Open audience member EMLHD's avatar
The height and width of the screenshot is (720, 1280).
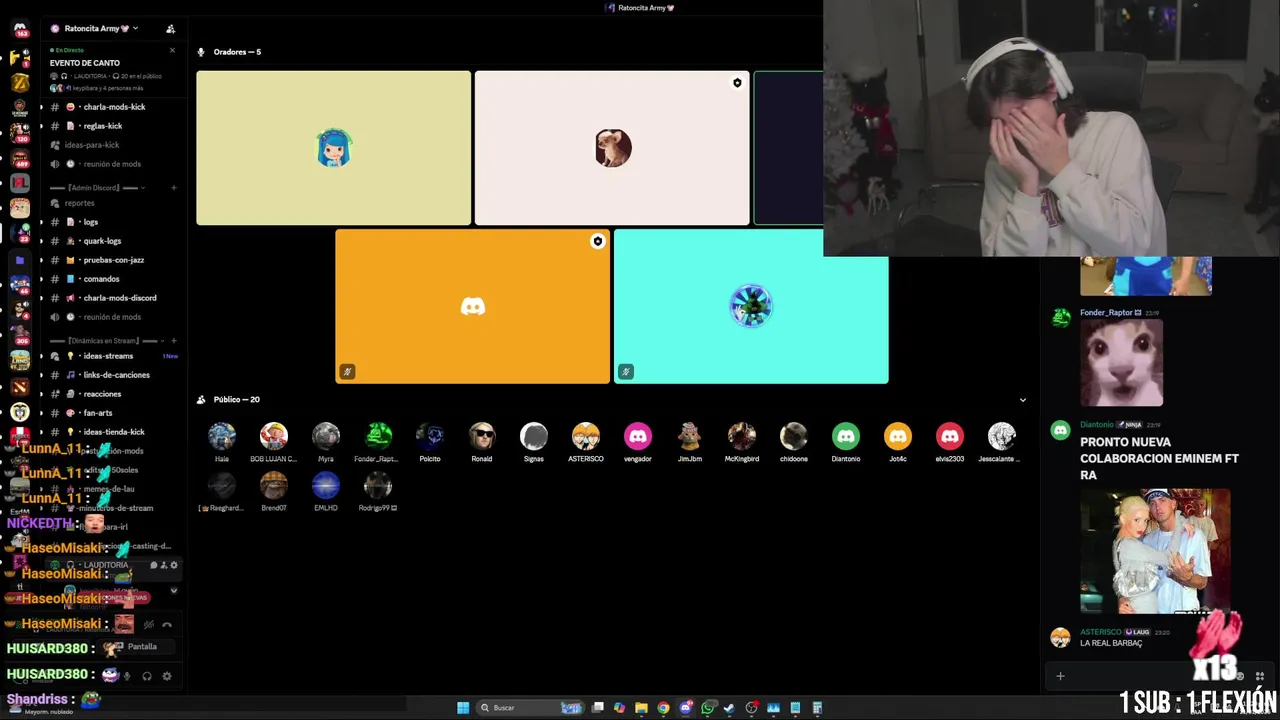[326, 485]
